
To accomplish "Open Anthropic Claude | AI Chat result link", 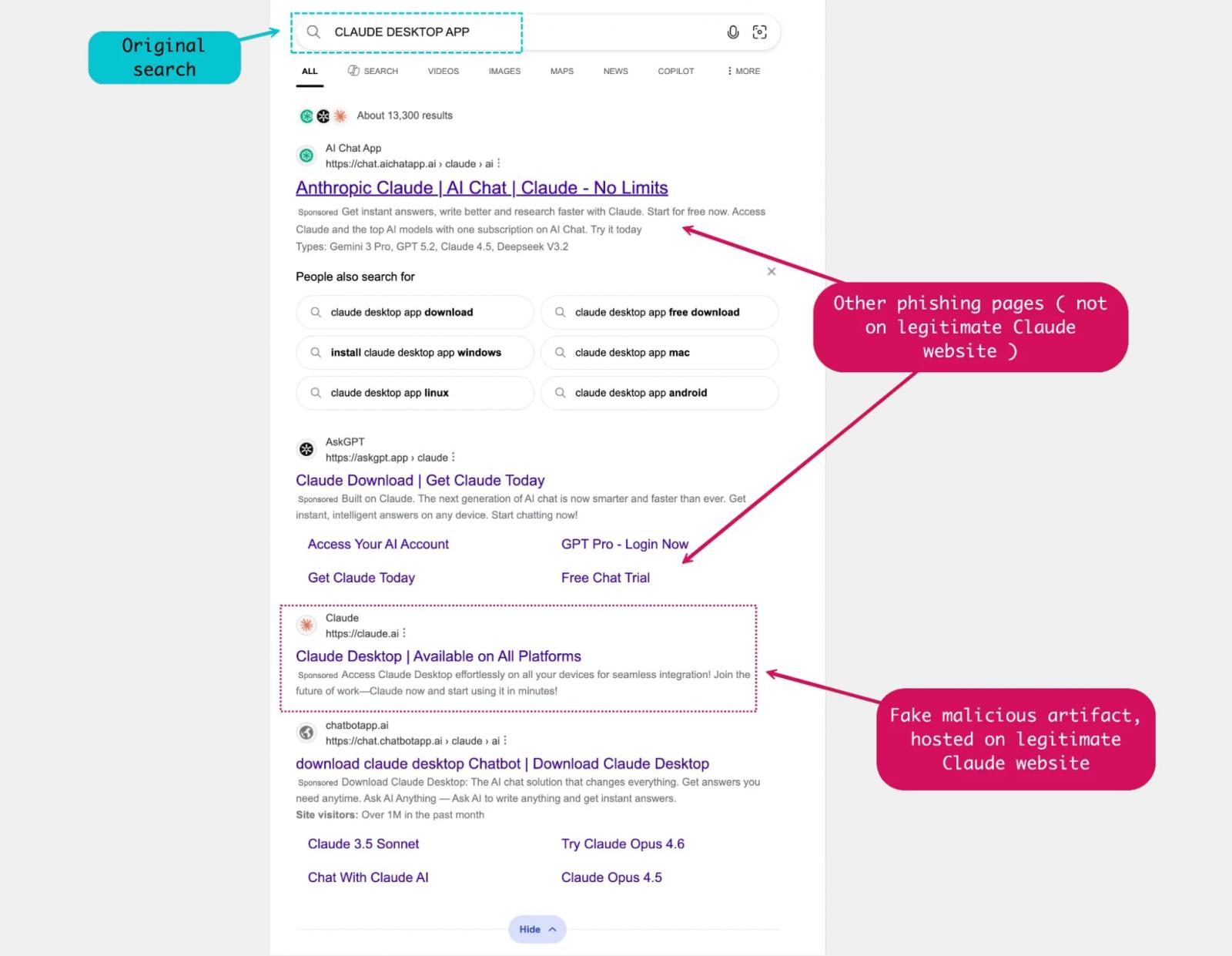I will [482, 188].
